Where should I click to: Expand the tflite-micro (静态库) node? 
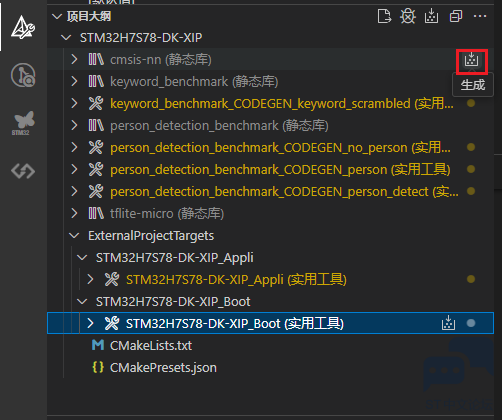[74, 213]
